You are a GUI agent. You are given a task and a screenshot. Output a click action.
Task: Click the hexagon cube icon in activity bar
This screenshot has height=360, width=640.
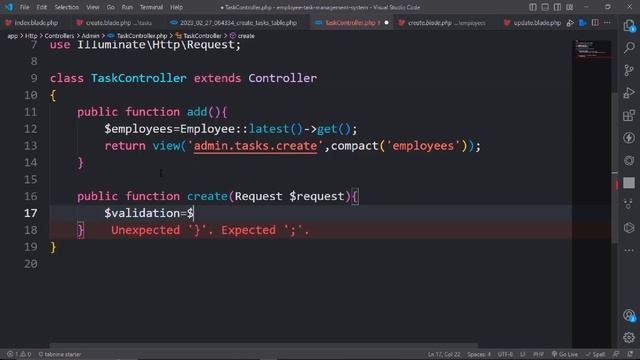click(x=629, y=228)
